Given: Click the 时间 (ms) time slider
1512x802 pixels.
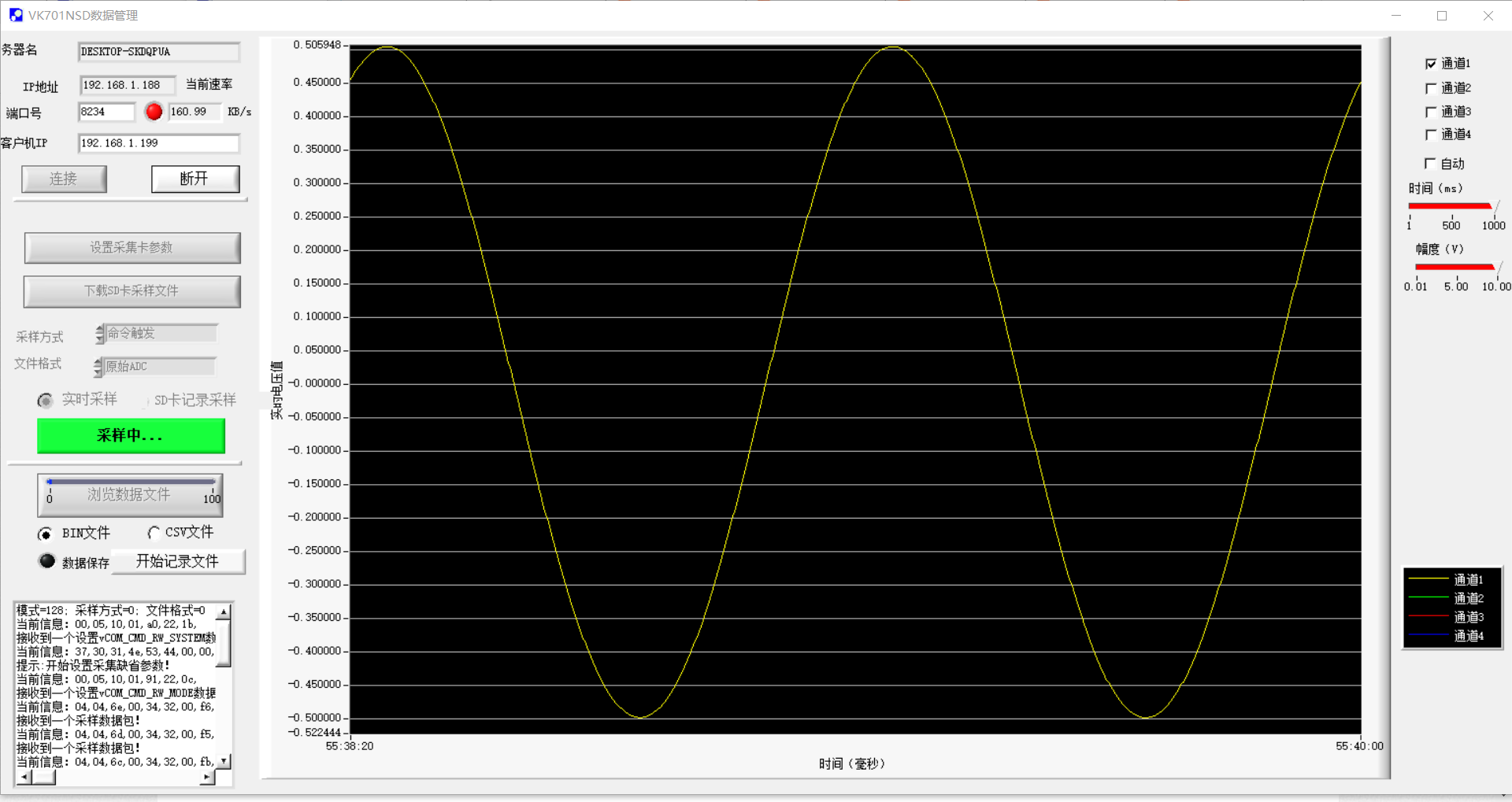Looking at the screenshot, I should (x=1451, y=206).
